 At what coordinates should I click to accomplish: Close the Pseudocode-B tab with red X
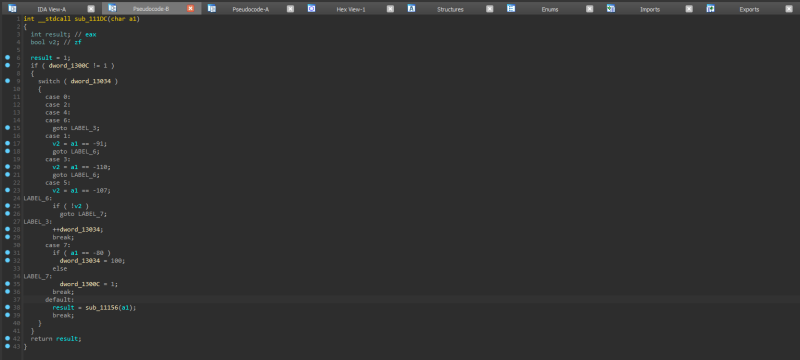point(190,9)
